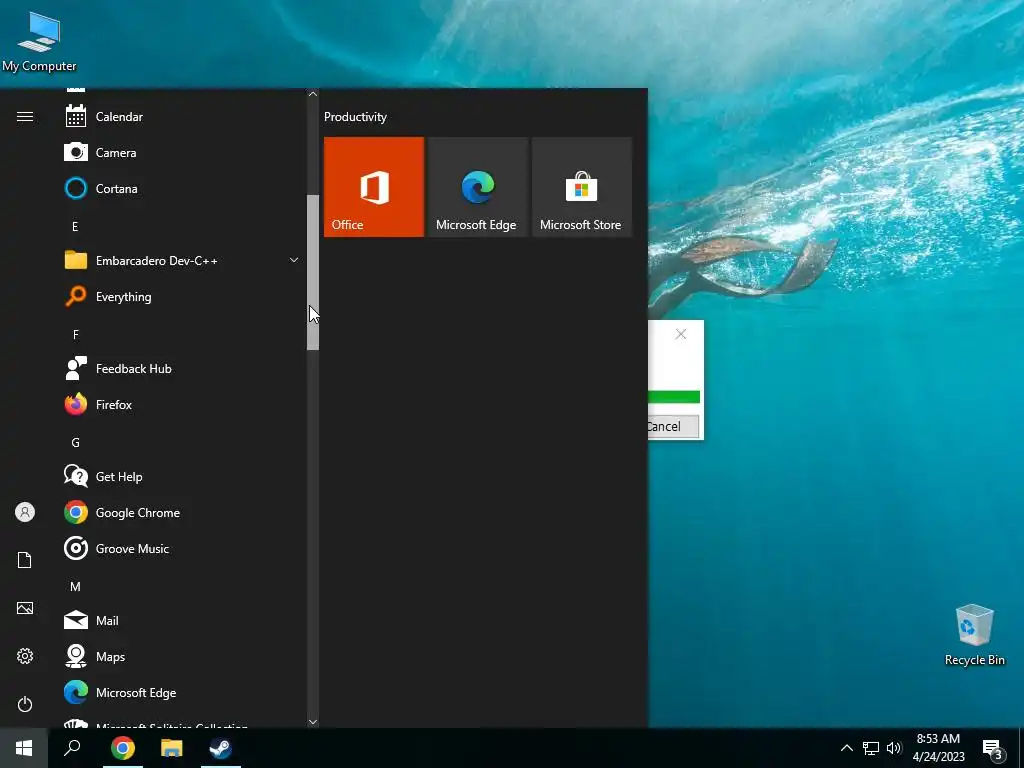Jump to letter E section header
The width and height of the screenshot is (1024, 768).
tap(75, 227)
